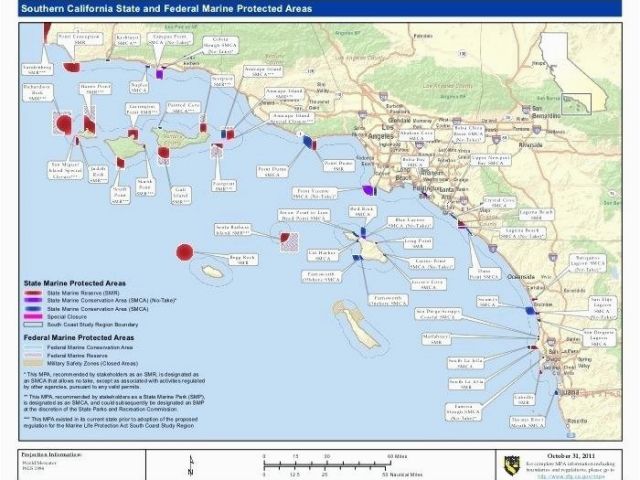Viewport: 640px width, 480px height.
Task: Click the California inset locator map
Action: point(574,73)
